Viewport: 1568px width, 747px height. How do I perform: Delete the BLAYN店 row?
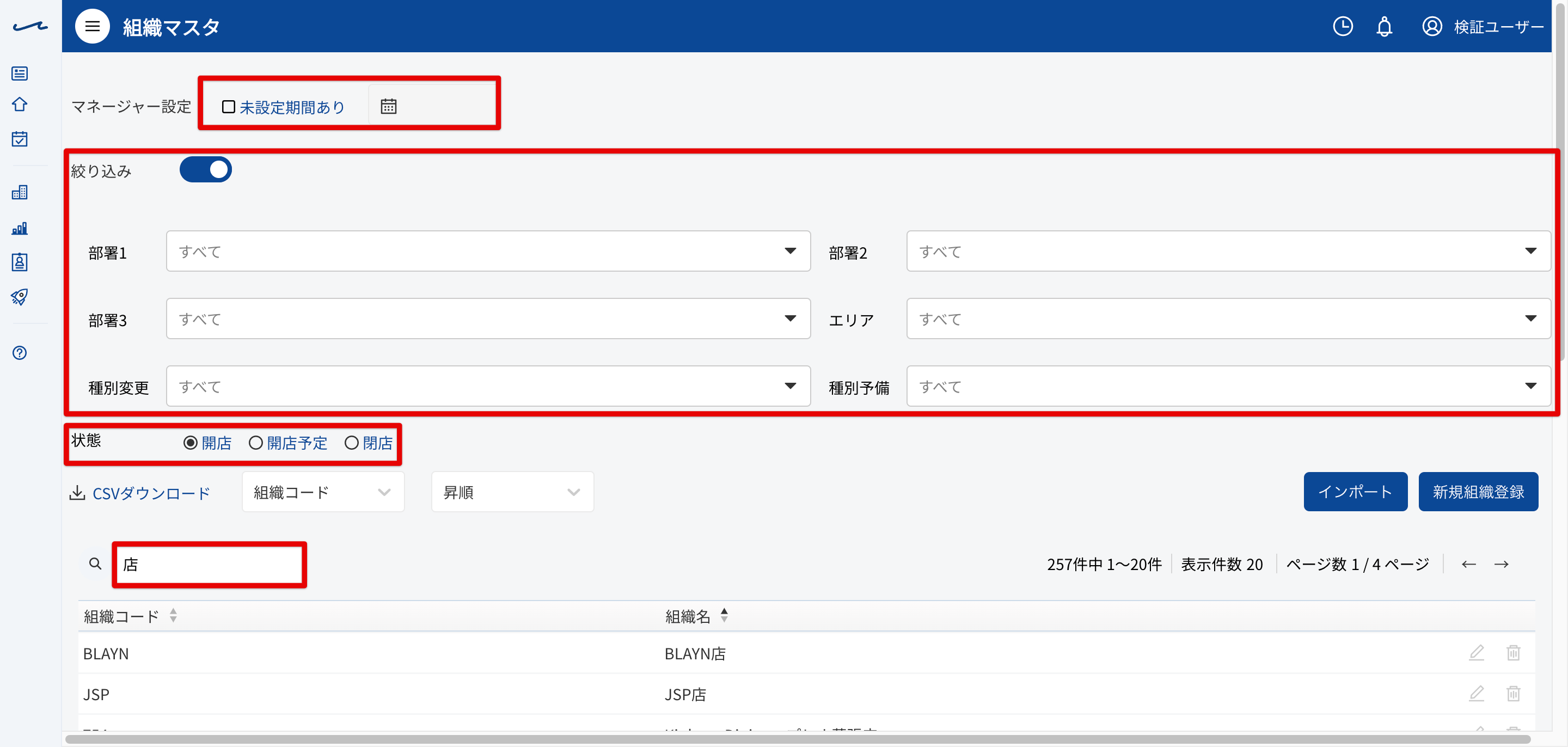[x=1512, y=653]
